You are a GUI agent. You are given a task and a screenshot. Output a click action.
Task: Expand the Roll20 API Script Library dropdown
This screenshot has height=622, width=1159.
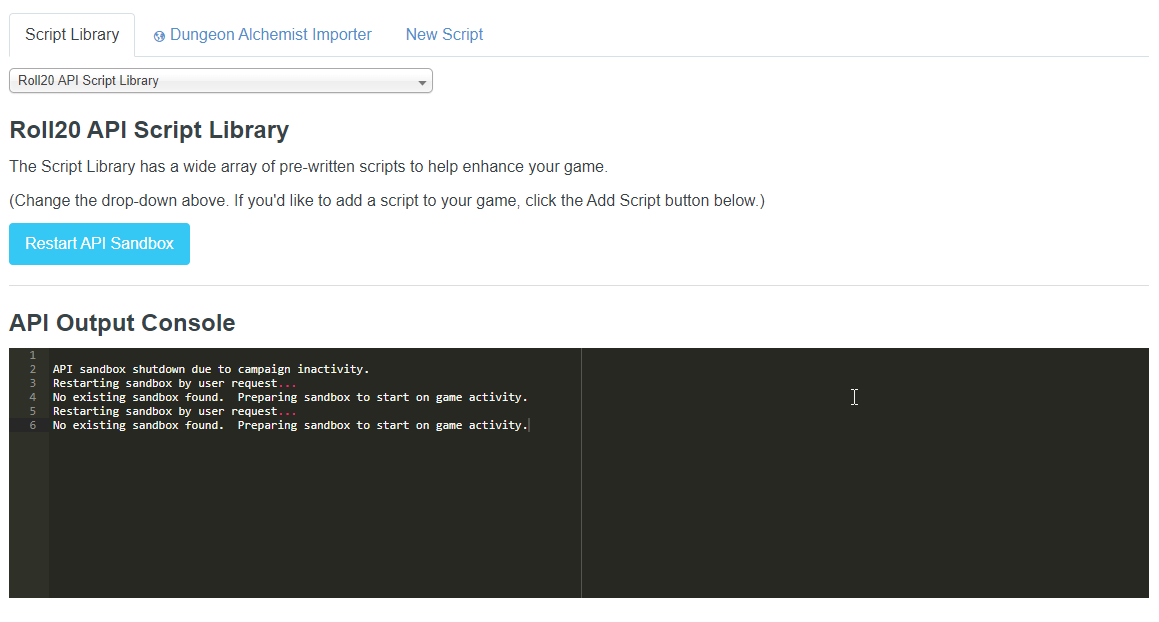coord(220,81)
